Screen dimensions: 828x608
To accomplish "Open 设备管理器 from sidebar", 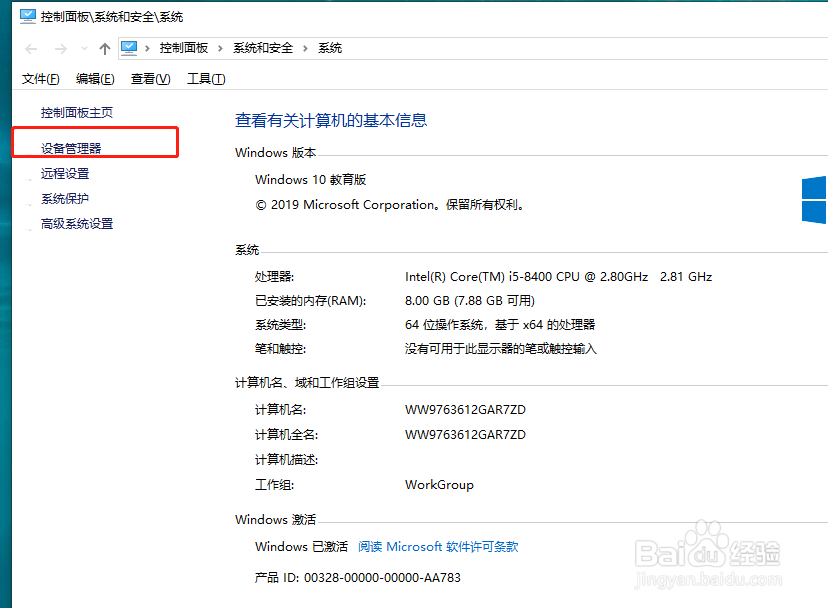I will (x=71, y=148).
